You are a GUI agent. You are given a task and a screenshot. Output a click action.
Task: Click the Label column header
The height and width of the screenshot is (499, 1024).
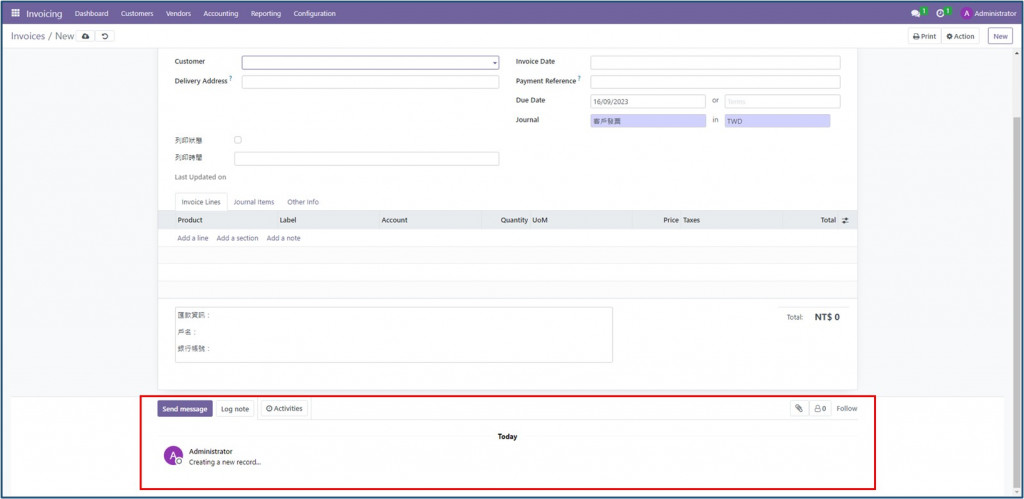coord(288,220)
